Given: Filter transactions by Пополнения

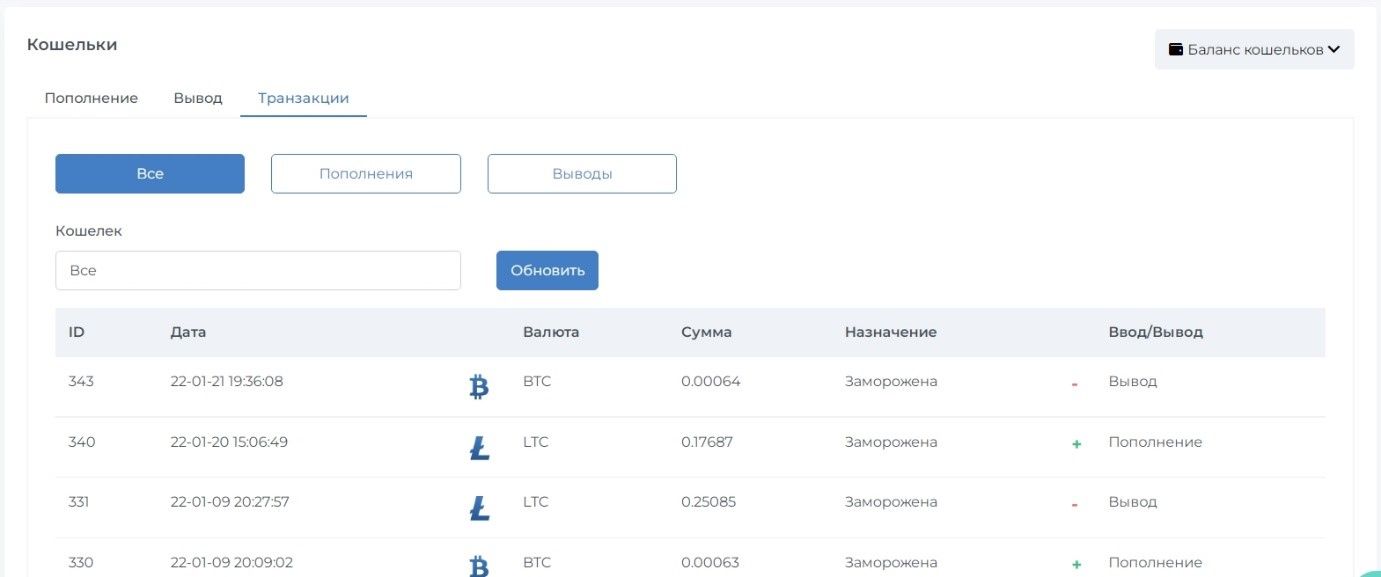Looking at the screenshot, I should click(366, 173).
